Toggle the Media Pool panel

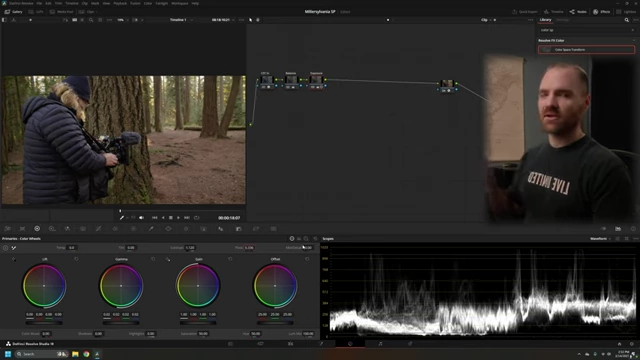click(61, 12)
